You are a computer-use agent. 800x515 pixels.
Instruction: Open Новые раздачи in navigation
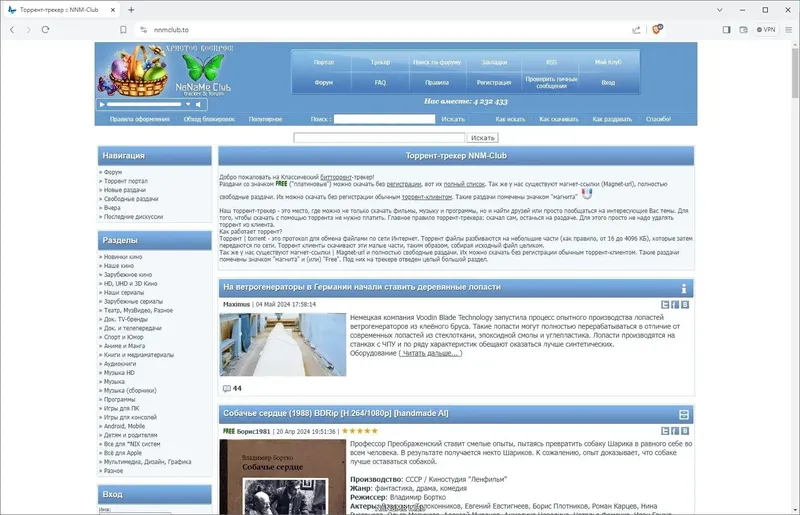click(124, 190)
